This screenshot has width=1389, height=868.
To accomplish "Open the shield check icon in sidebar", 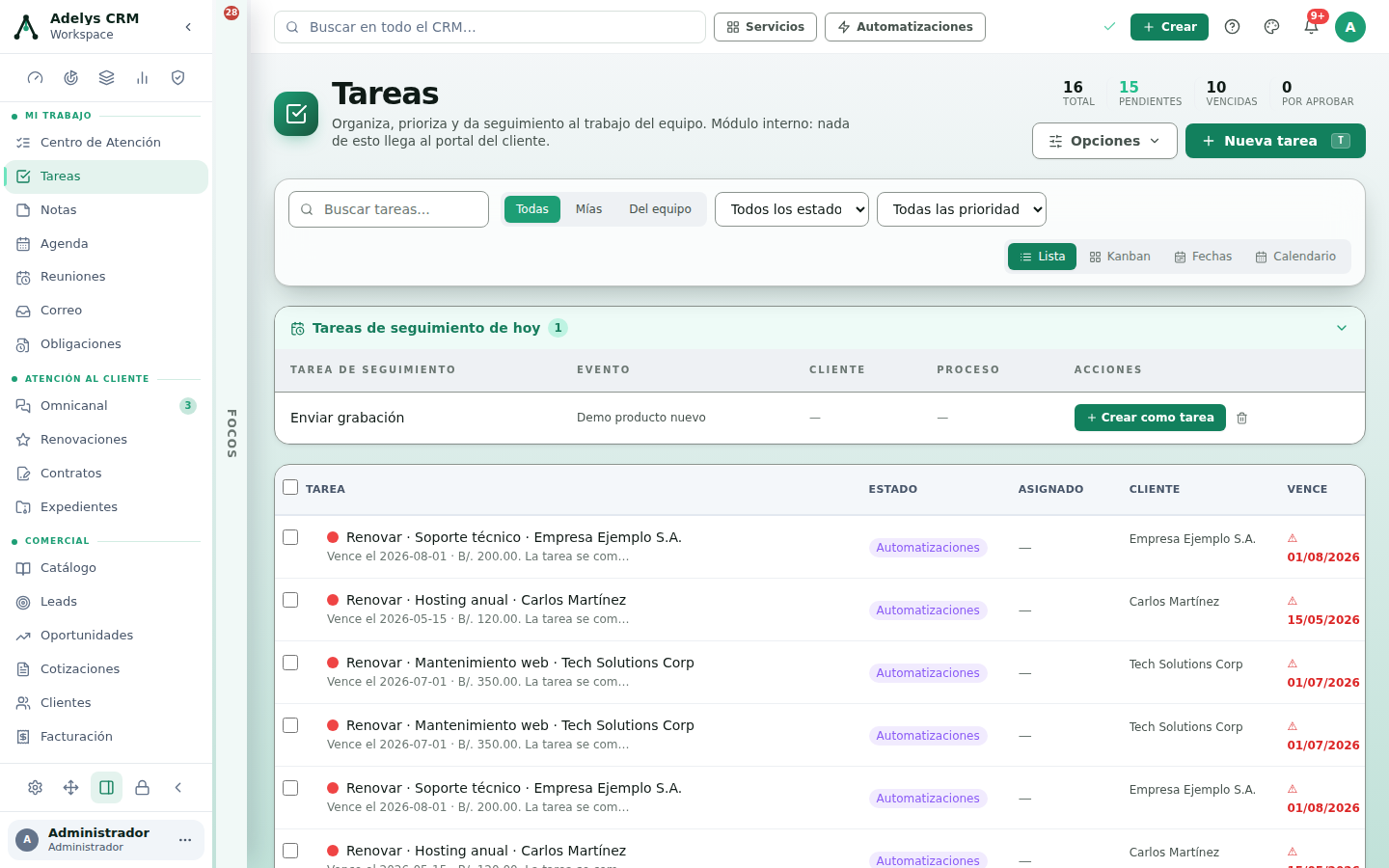I will [x=178, y=78].
